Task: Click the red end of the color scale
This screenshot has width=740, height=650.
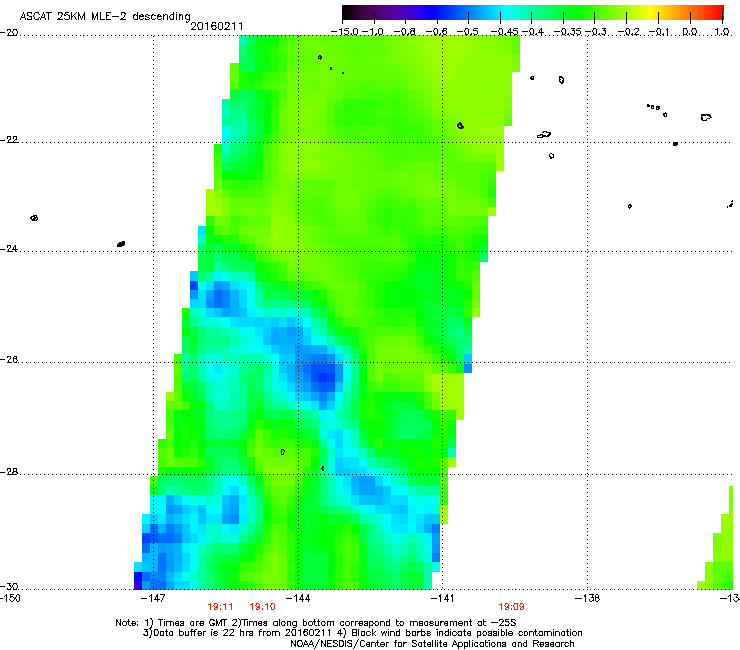Action: coord(716,12)
